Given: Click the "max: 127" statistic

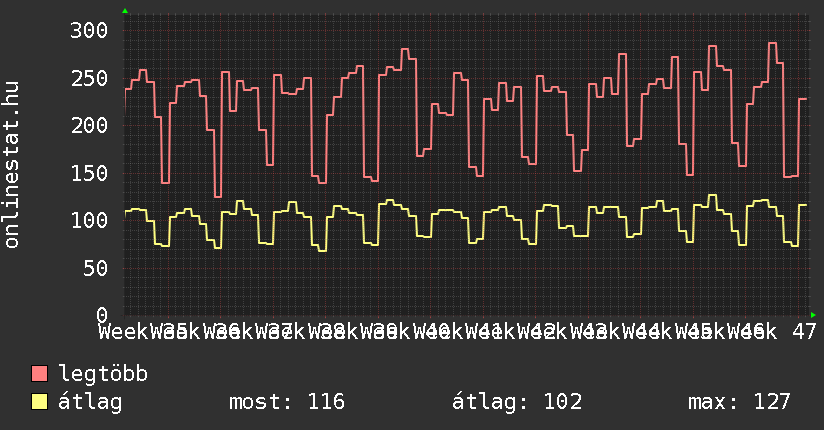Looking at the screenshot, I should coord(739,402).
